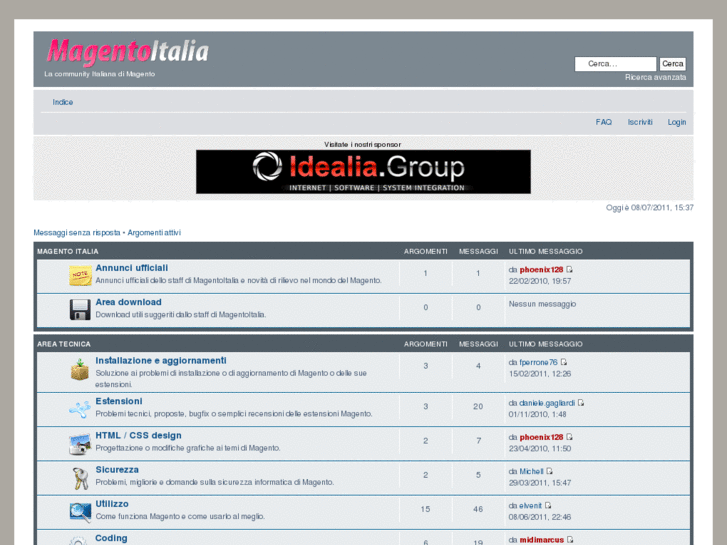The width and height of the screenshot is (727, 545).
Task: Click the Utilizzo magnifier forum icon
Action: (80, 512)
